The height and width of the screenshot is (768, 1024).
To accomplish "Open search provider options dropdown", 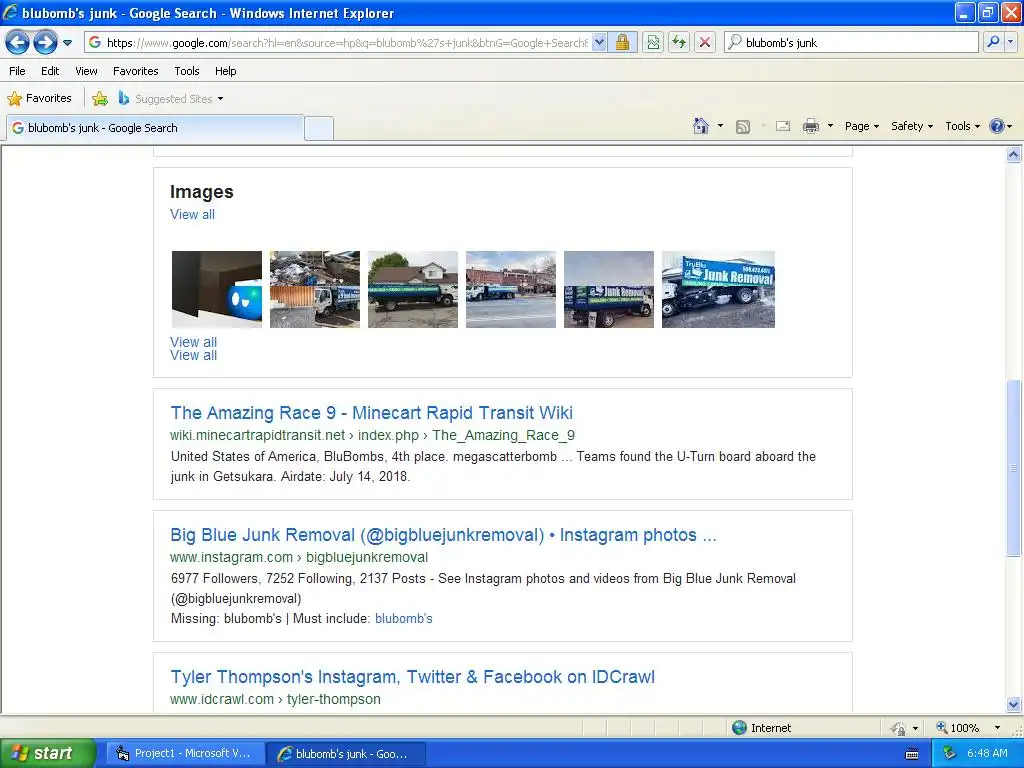I will (1010, 42).
